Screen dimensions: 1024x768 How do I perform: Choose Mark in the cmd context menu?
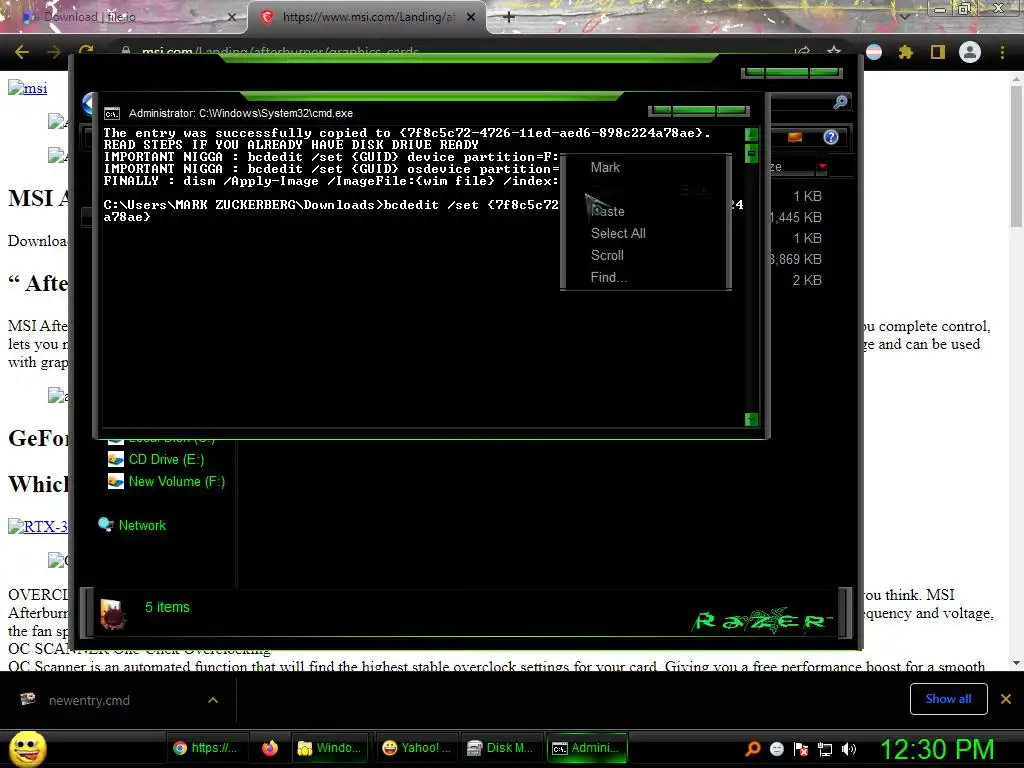tap(605, 167)
